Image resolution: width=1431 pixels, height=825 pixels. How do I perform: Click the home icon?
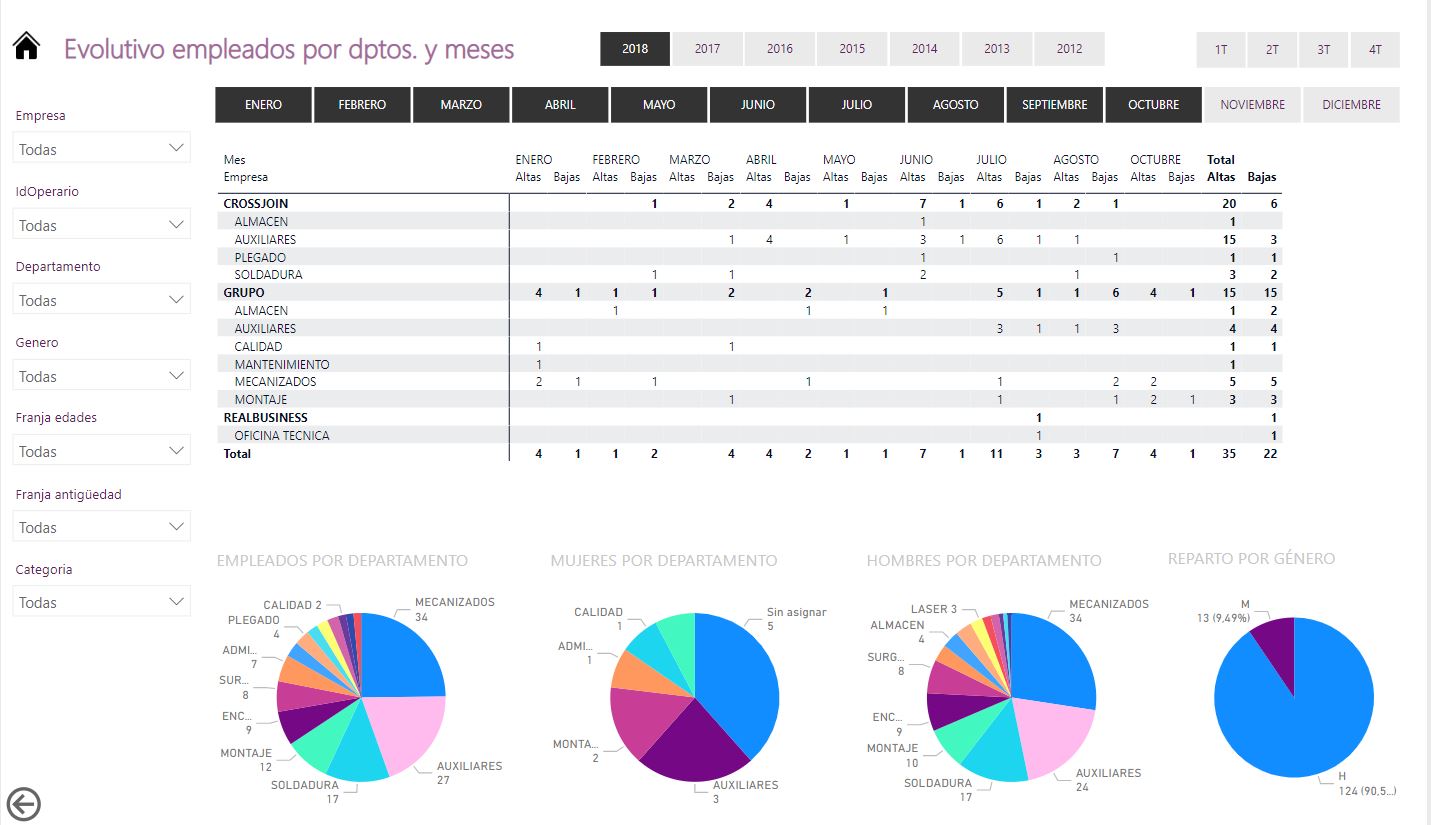coord(26,47)
